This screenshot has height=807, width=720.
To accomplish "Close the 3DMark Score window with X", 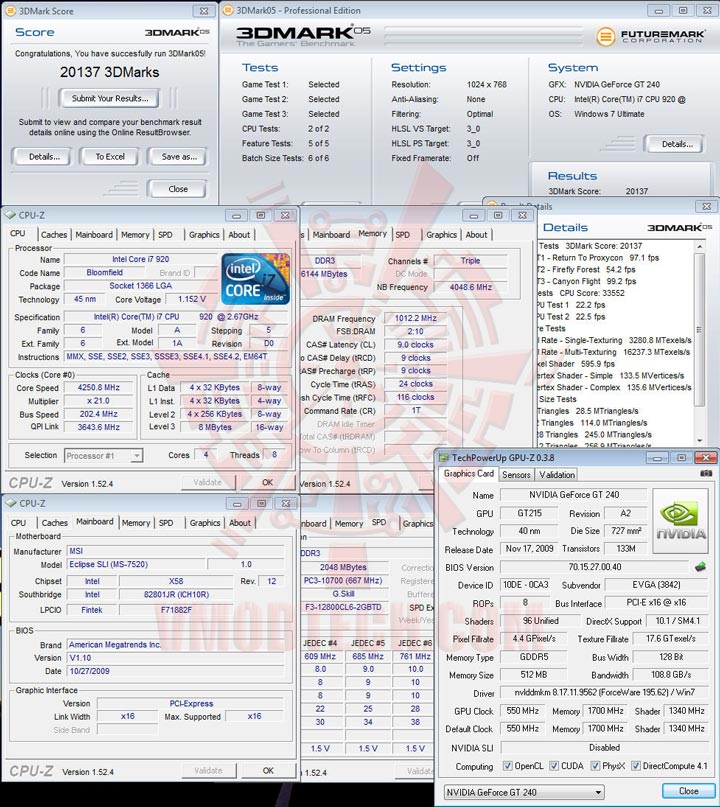I will (204, 11).
